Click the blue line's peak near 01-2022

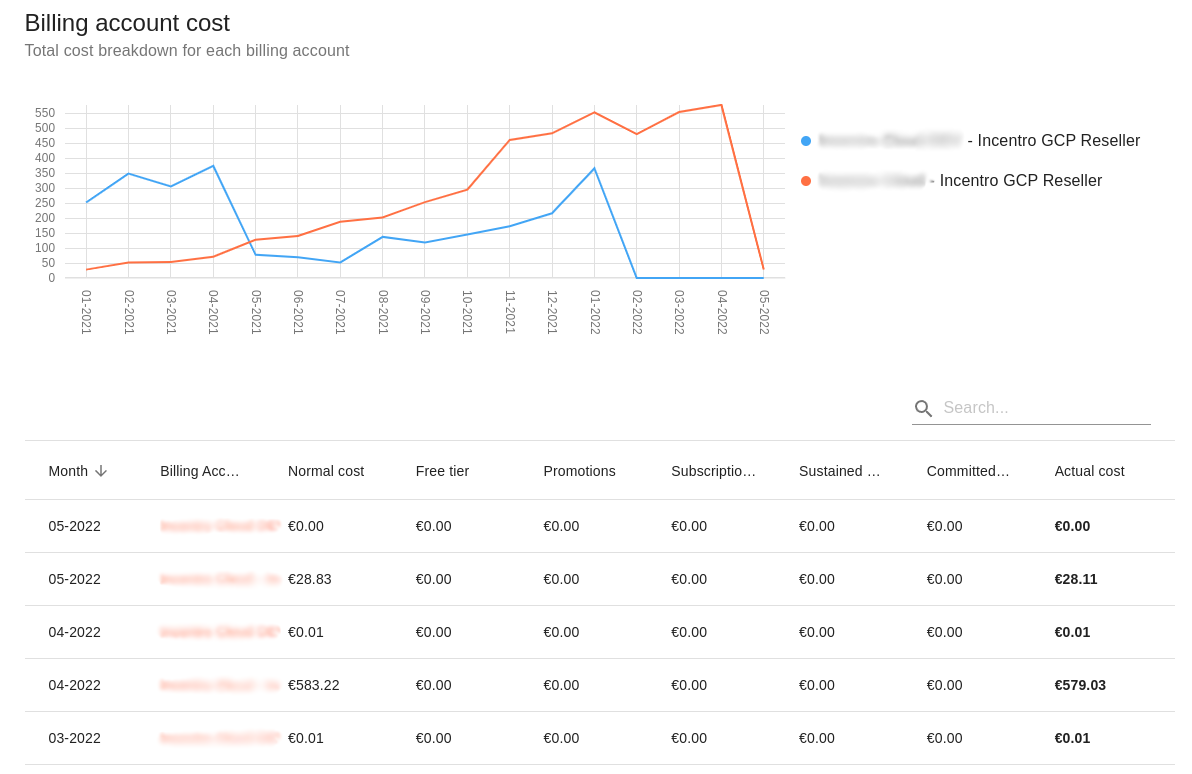pos(593,169)
